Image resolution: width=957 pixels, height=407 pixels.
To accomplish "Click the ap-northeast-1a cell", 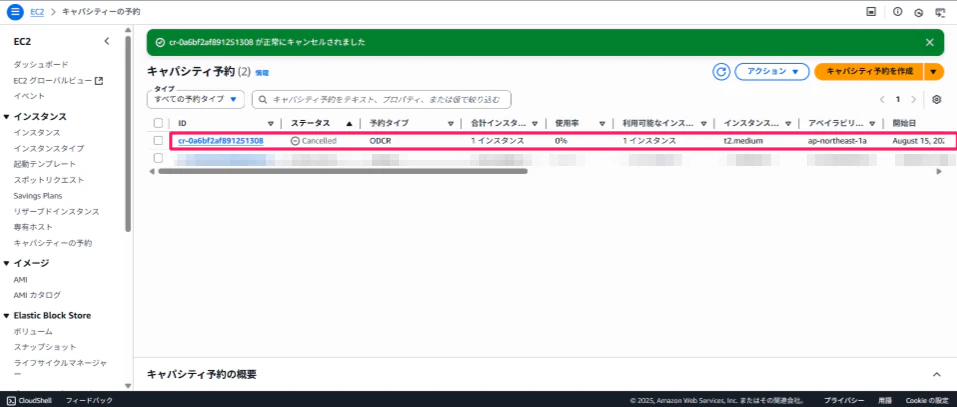I will 837,141.
